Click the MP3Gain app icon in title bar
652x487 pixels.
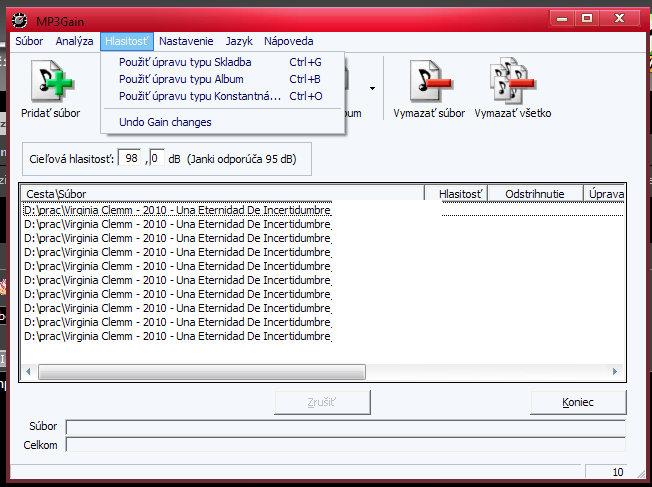pos(19,20)
